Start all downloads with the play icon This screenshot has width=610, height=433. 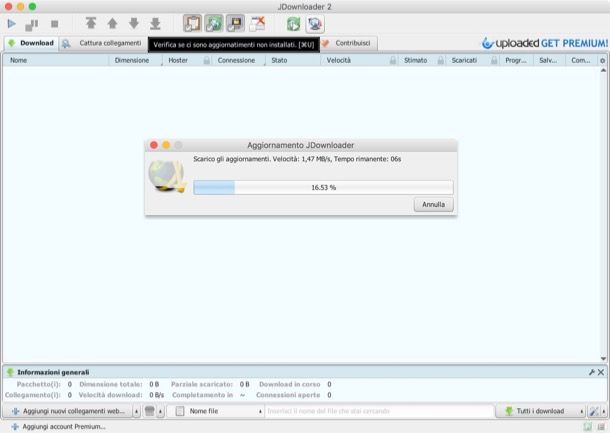[12, 24]
